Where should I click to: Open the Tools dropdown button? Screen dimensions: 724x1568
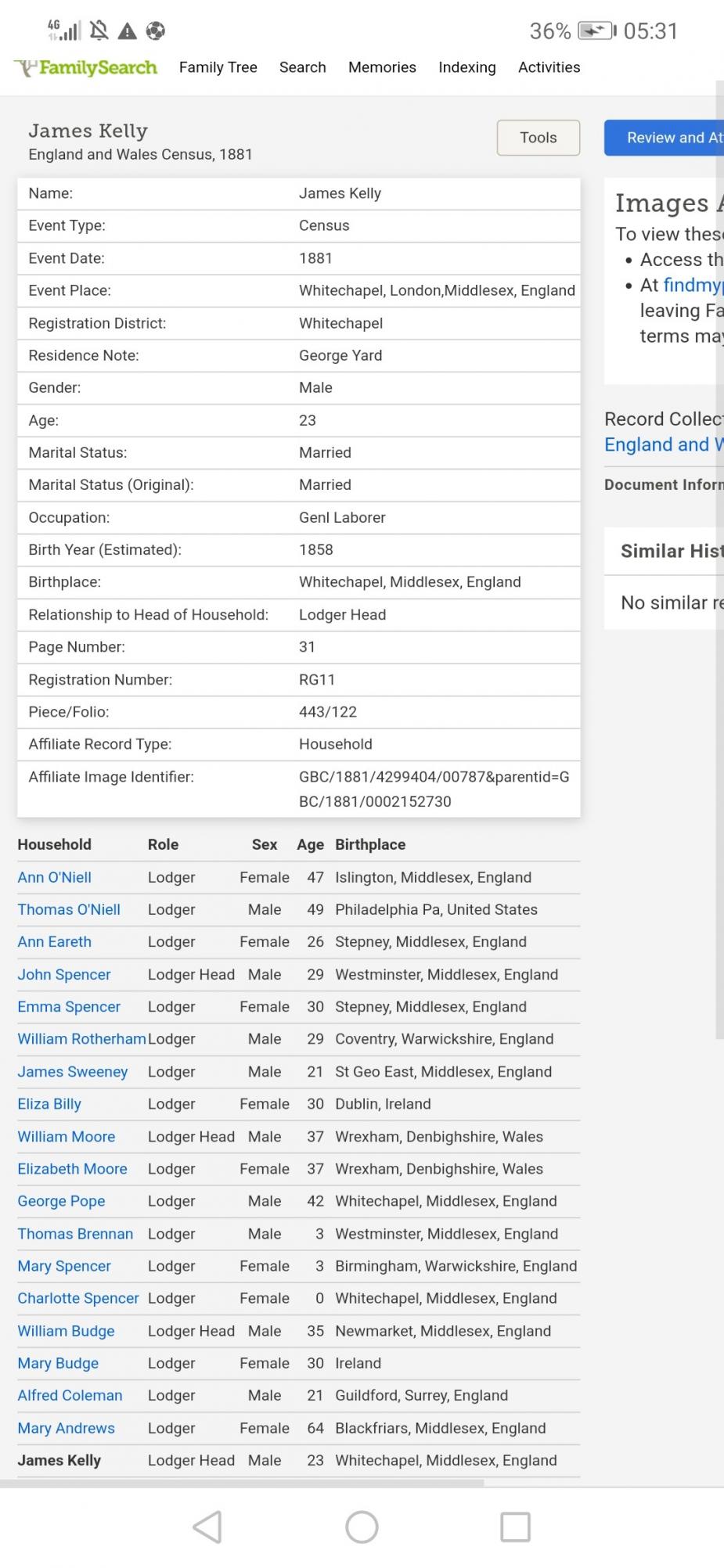click(538, 138)
